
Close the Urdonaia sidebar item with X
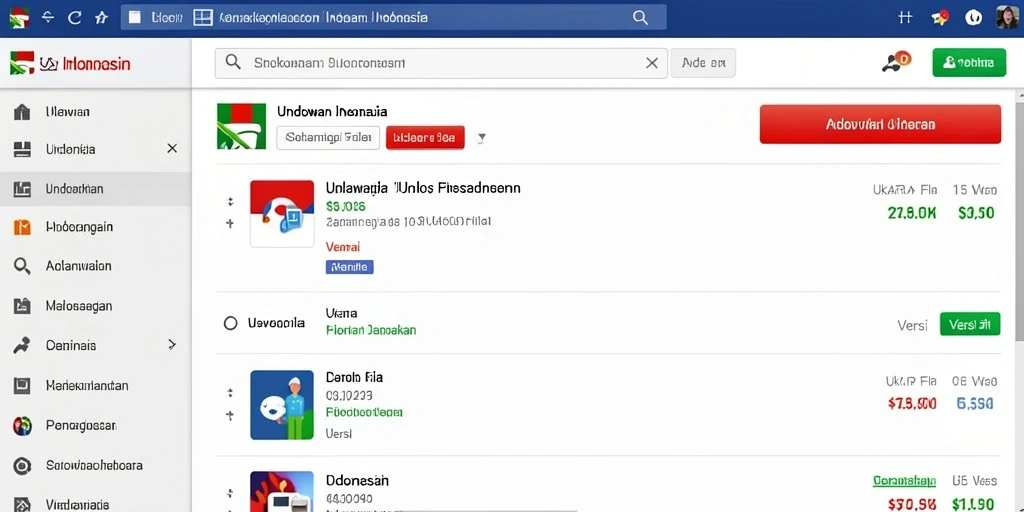172,149
